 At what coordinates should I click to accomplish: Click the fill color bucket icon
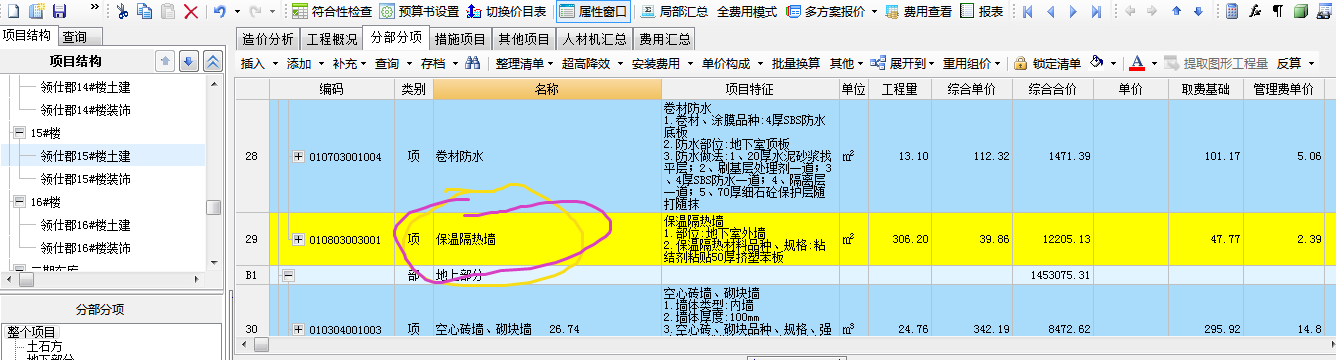coord(1096,63)
